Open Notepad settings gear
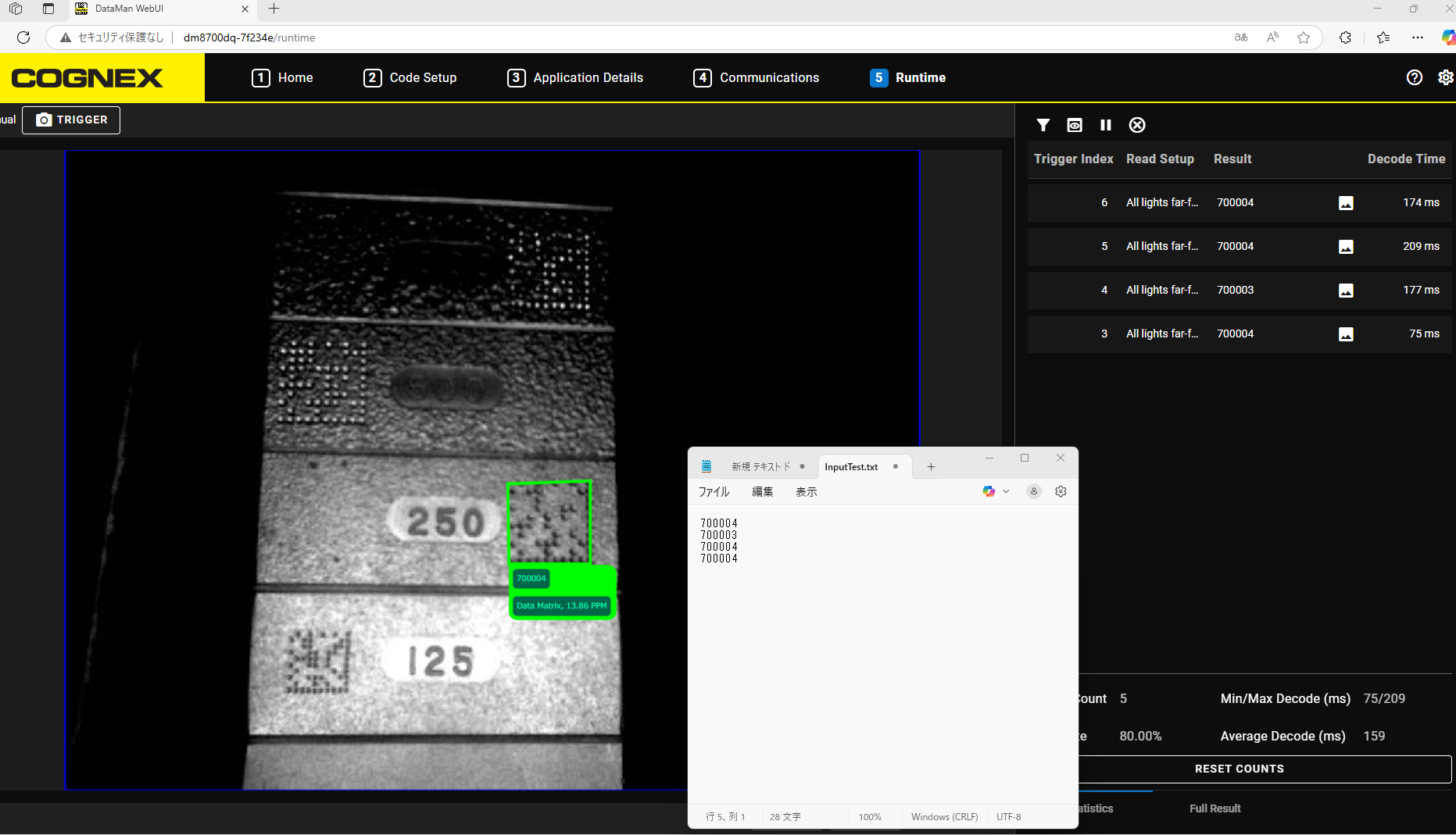Viewport: 1456px width, 835px height. coord(1061,491)
